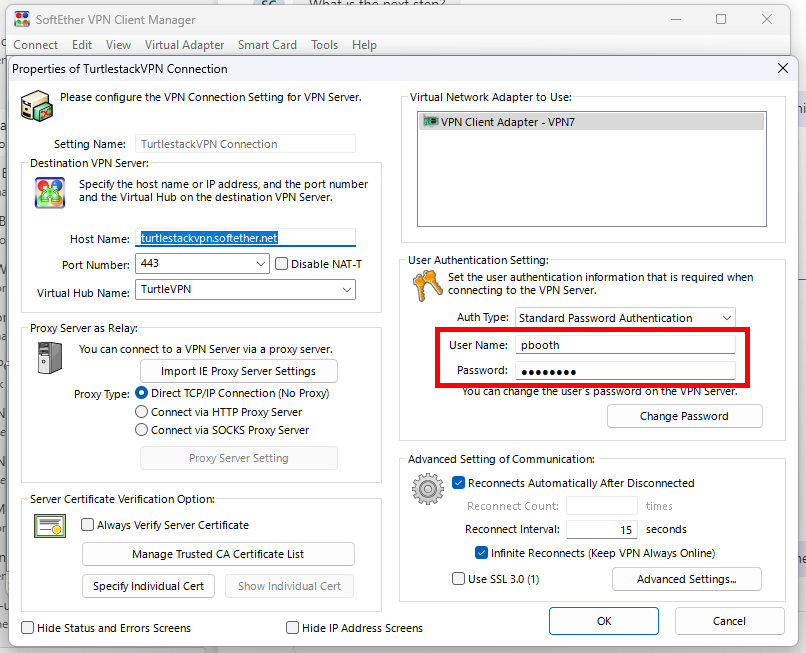Click Import IE Proxy Server Settings button
The height and width of the screenshot is (653, 806).
(x=239, y=371)
